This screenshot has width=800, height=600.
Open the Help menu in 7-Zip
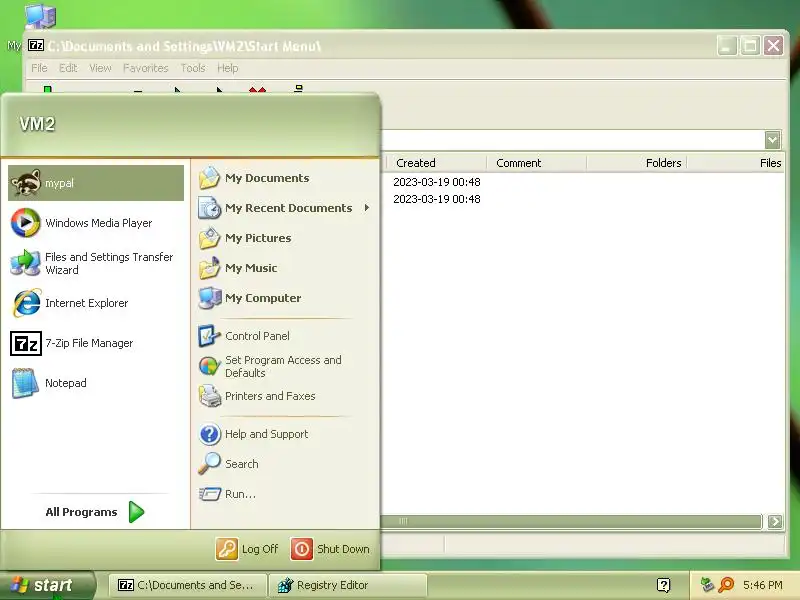(x=228, y=68)
